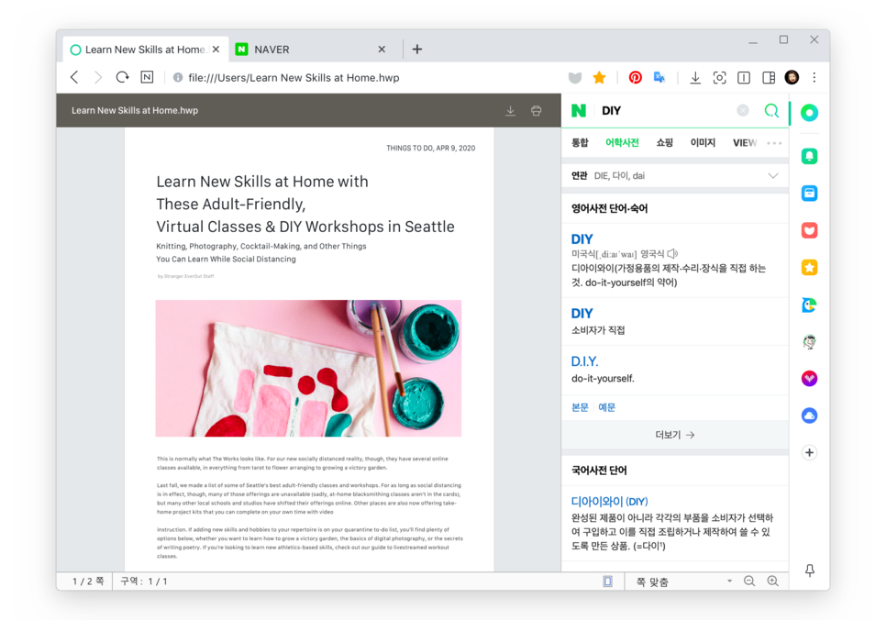Select the 쇼핑 tab

(664, 143)
